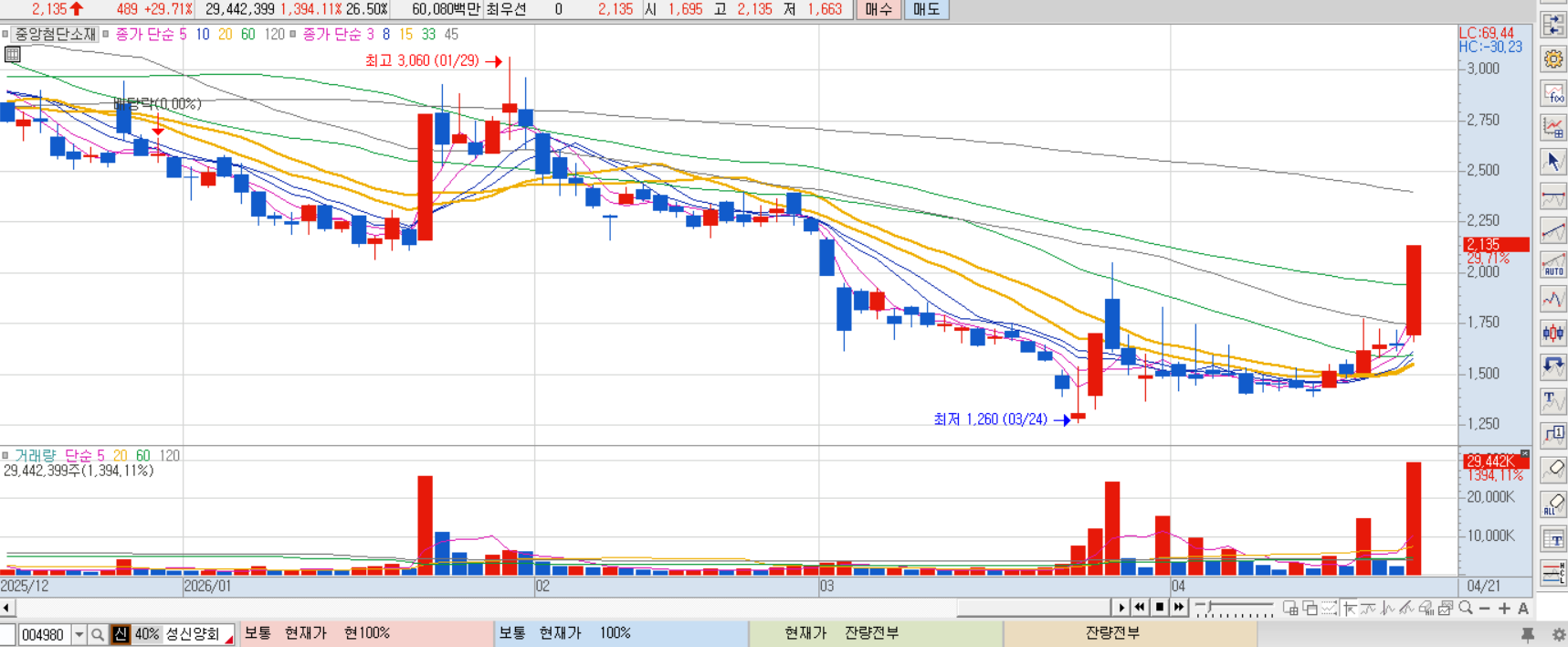Toggle the 중앙첨단소재 price series checkbox

pos(5,34)
